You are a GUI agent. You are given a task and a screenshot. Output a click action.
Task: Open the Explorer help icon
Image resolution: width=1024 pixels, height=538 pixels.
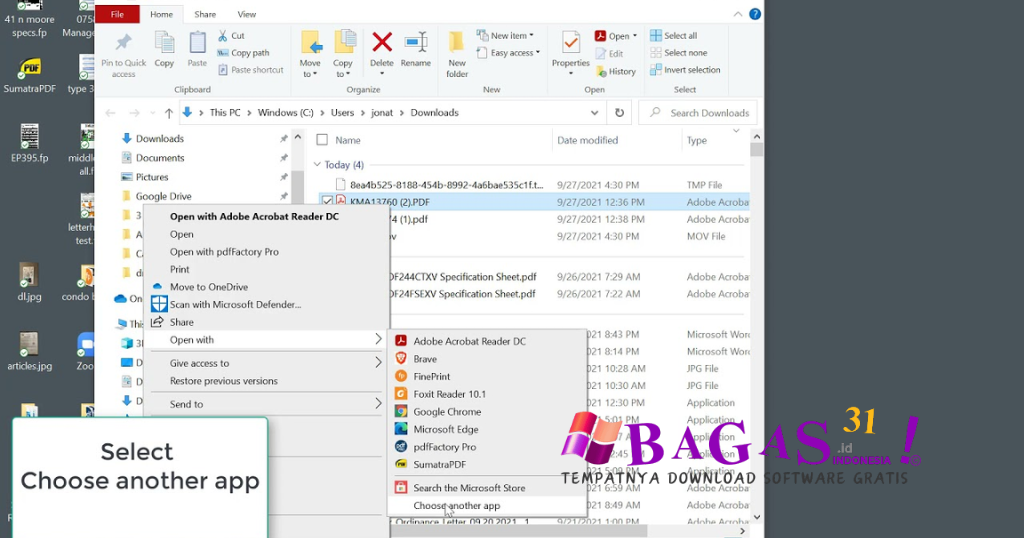tap(755, 14)
